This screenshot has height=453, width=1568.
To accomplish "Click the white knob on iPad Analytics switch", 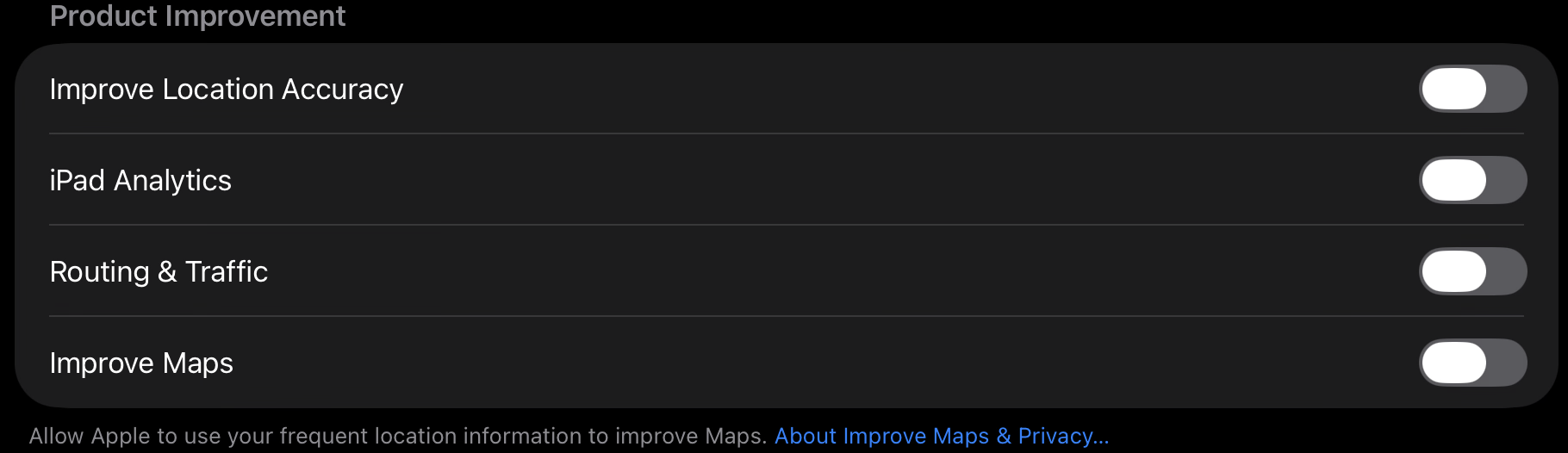I will click(1454, 180).
